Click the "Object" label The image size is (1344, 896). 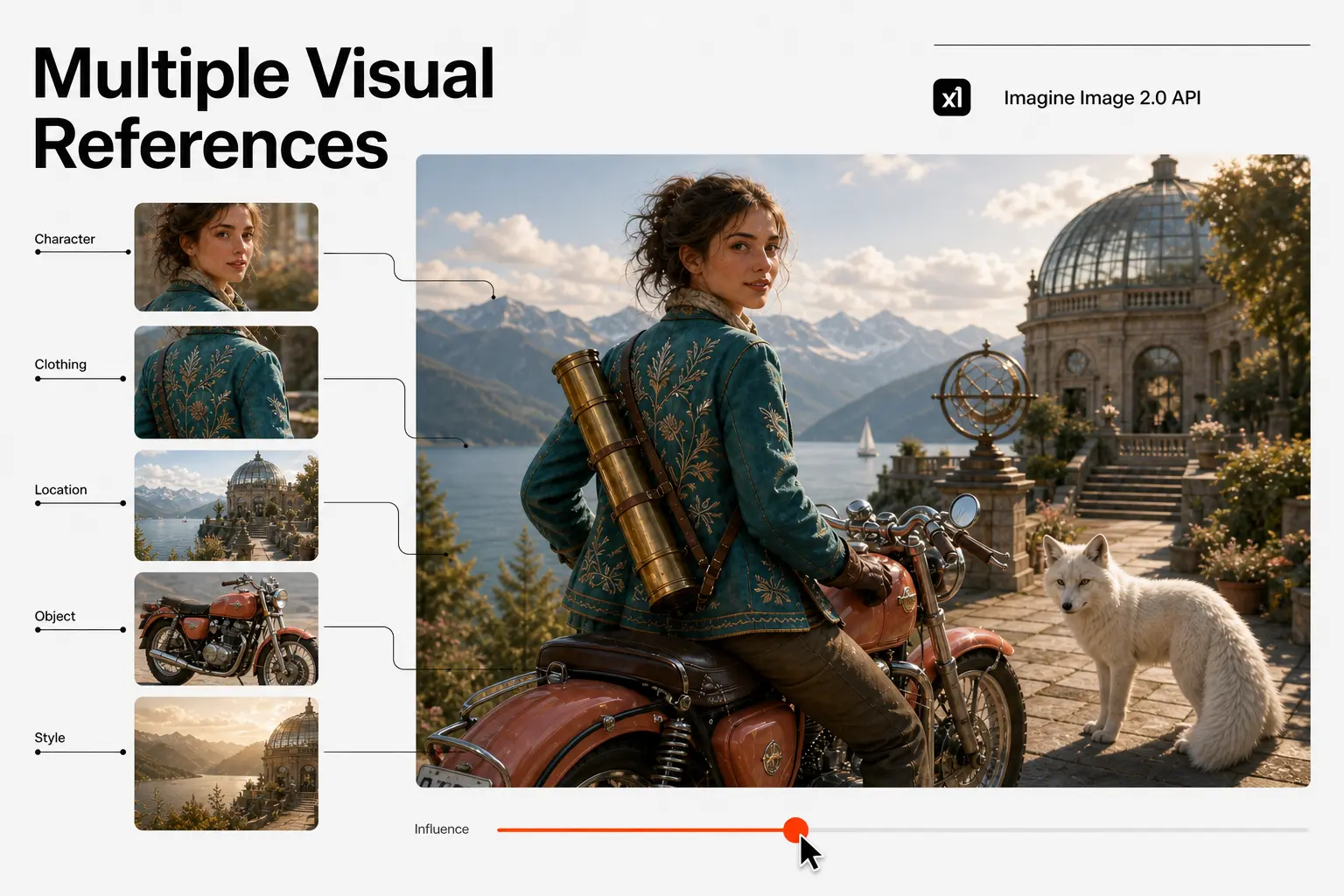click(x=55, y=616)
